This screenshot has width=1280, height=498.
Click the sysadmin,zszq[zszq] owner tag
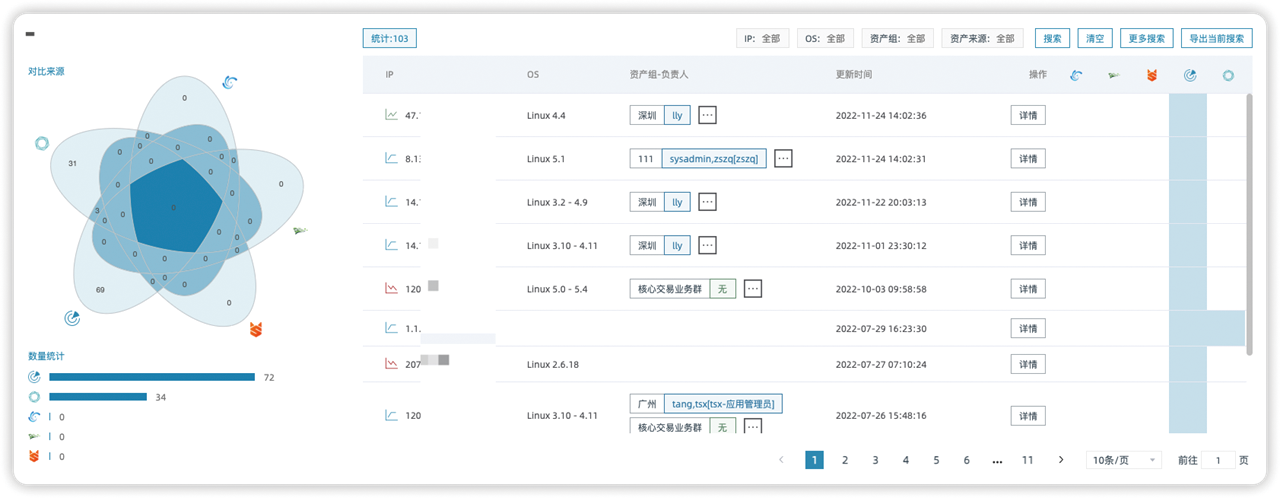714,158
